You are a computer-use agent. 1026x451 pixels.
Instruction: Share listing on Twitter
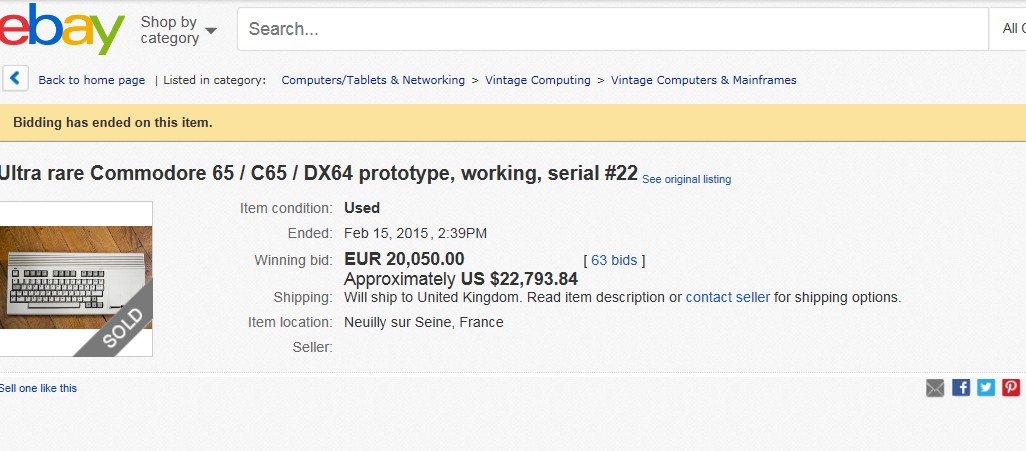tap(986, 388)
